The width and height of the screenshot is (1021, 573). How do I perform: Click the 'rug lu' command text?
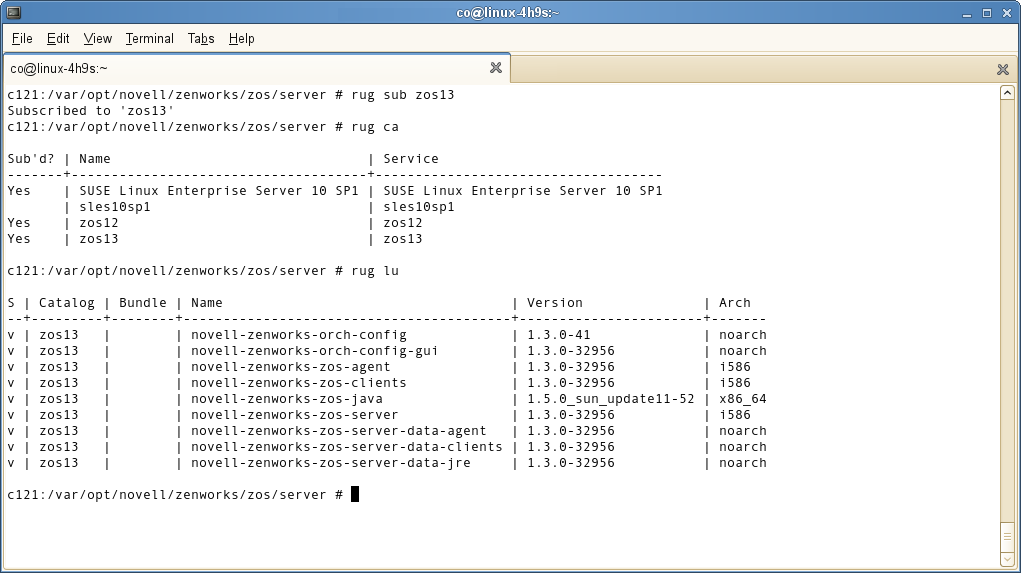tap(374, 270)
